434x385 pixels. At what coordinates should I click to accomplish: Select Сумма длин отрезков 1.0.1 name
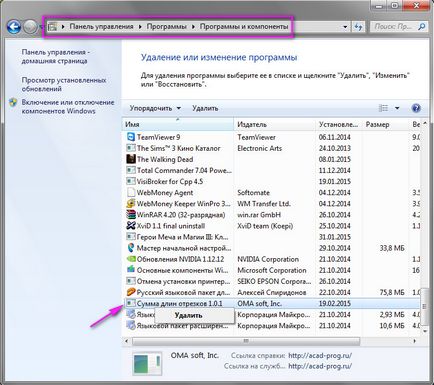coord(180,304)
